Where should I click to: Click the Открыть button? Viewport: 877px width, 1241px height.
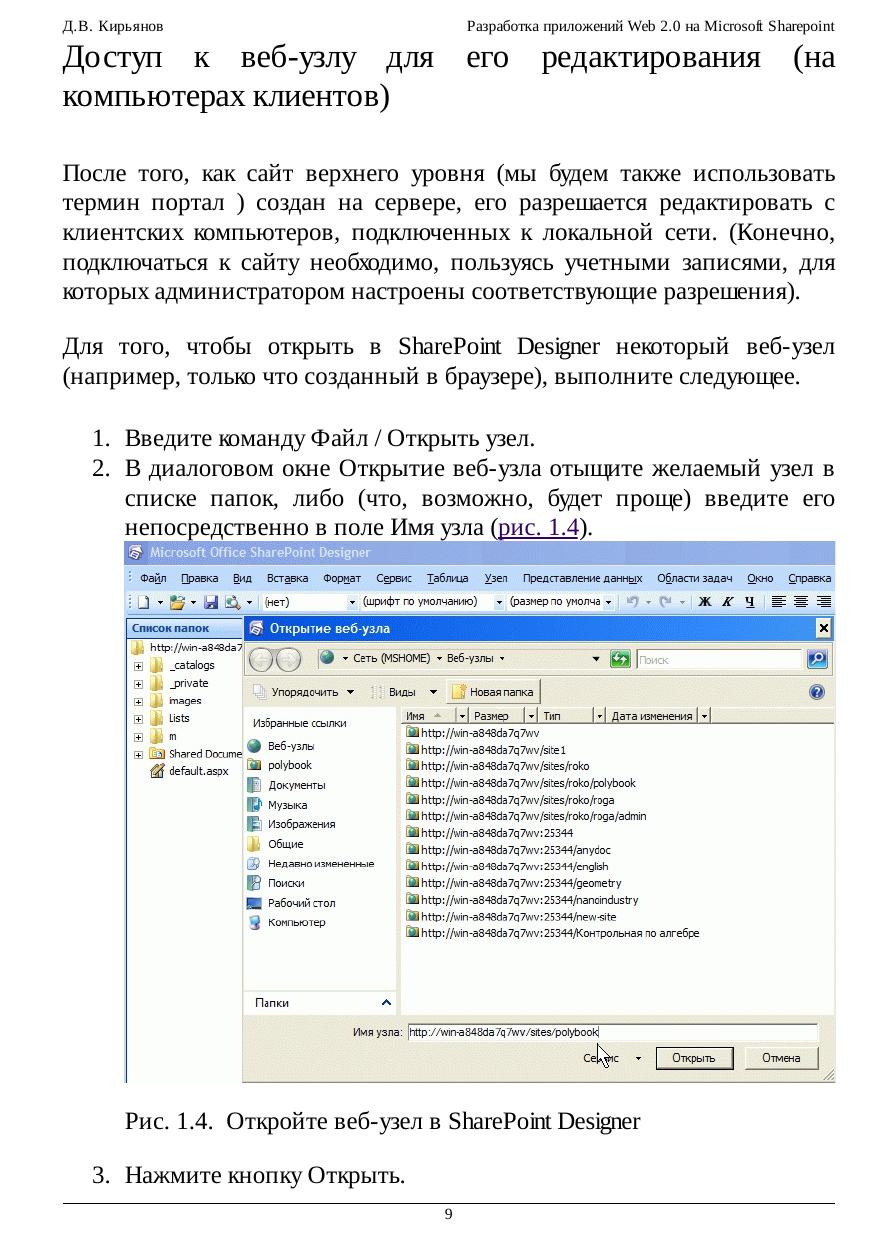(x=694, y=1058)
